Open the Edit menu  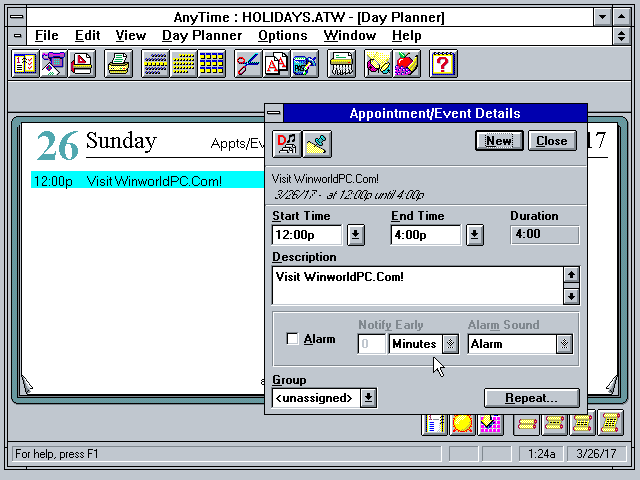pos(87,36)
